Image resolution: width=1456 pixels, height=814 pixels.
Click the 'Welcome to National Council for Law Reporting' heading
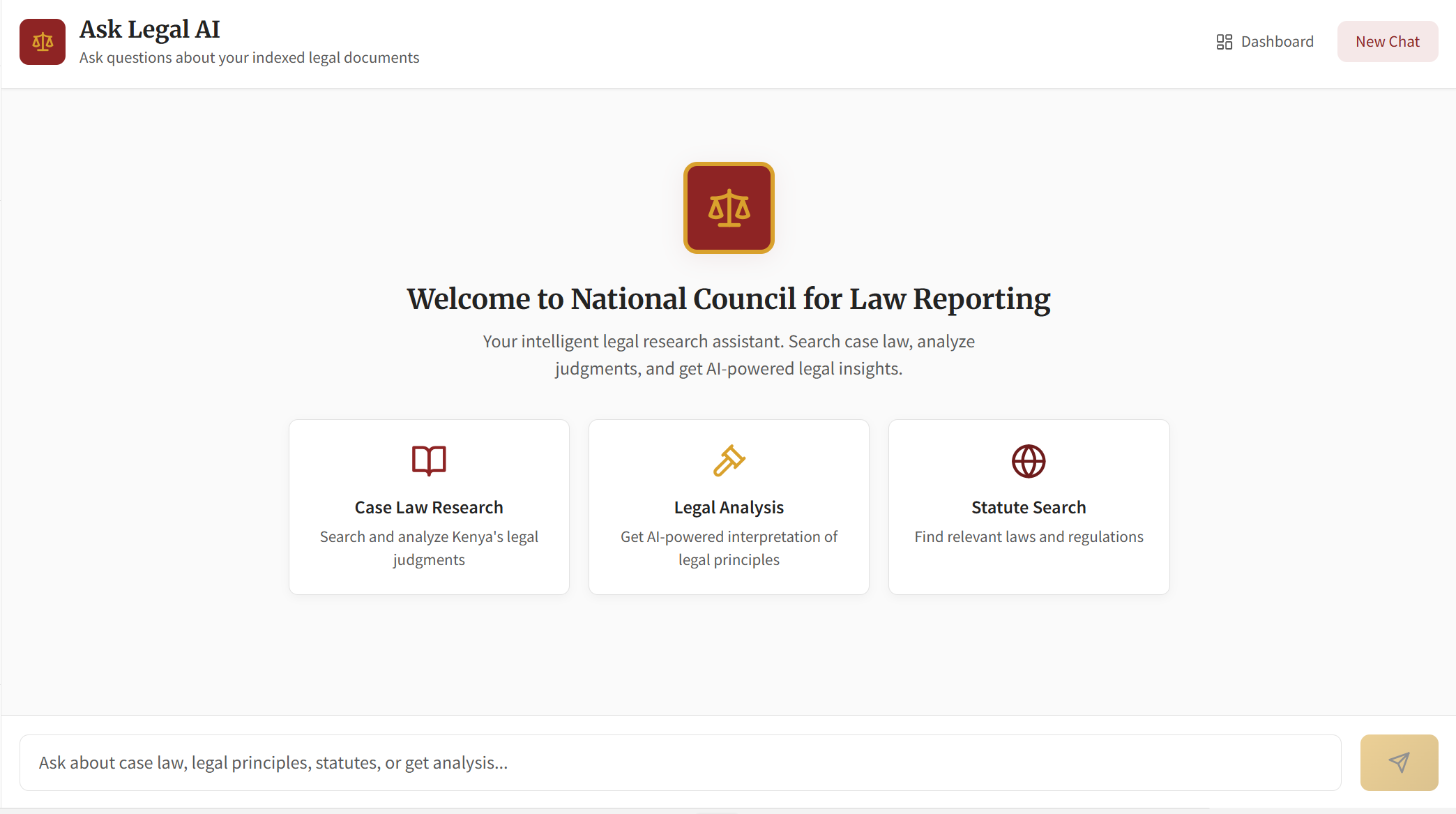[x=729, y=299]
